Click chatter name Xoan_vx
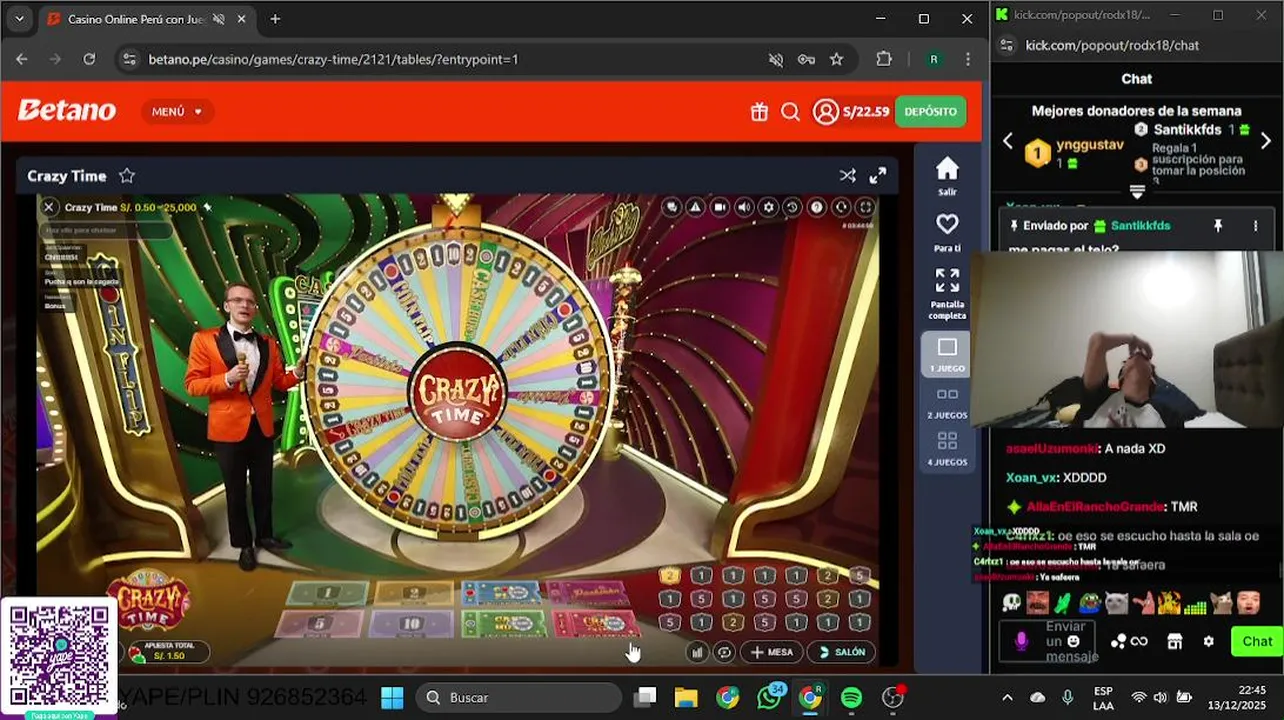The image size is (1284, 720). [1031, 478]
